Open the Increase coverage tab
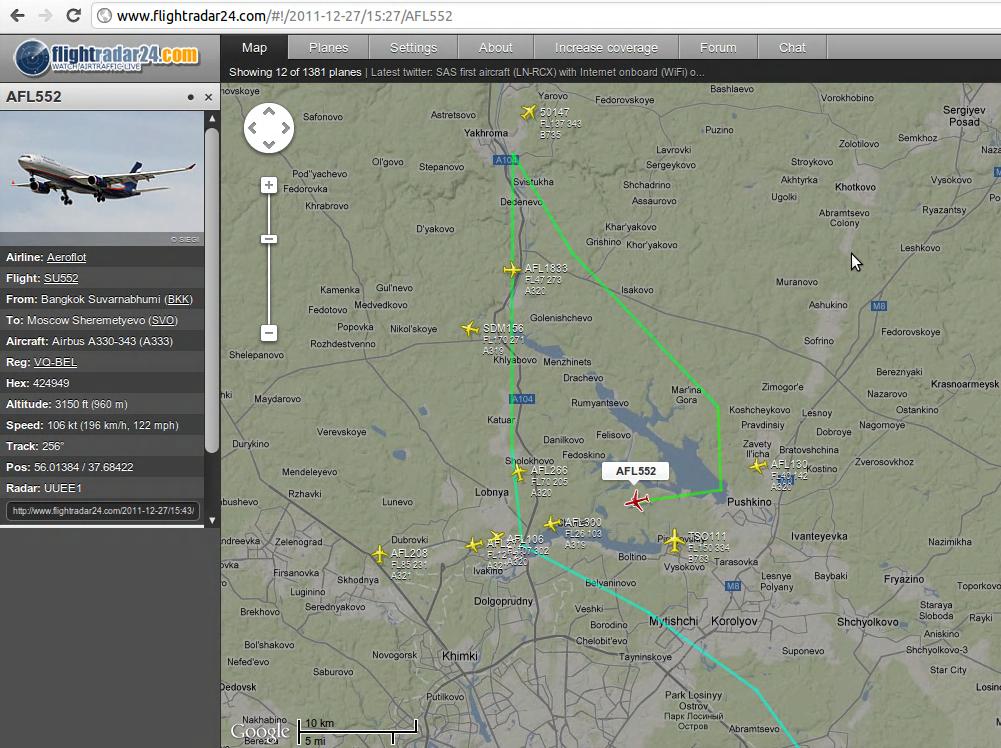Viewport: 1001px width, 748px height. pyautogui.click(x=606, y=48)
